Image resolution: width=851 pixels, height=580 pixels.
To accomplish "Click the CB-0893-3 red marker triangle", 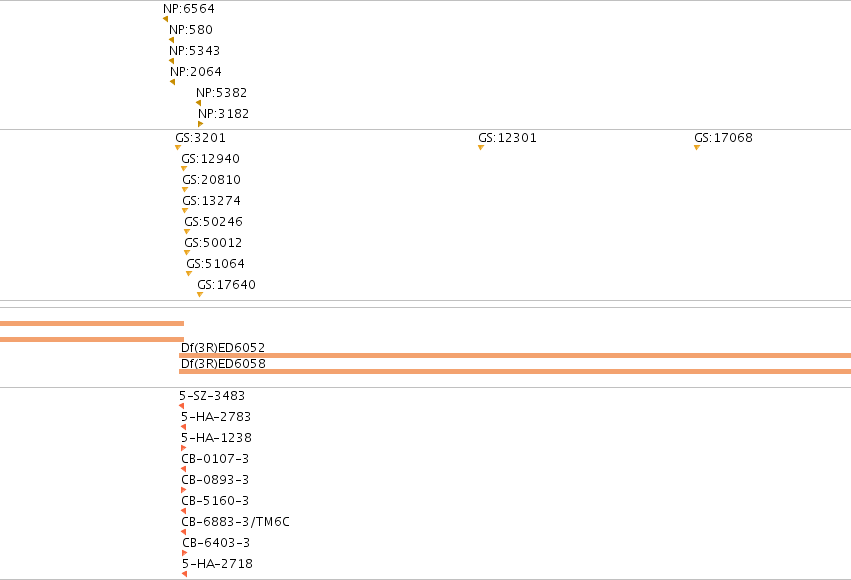I will pos(183,490).
